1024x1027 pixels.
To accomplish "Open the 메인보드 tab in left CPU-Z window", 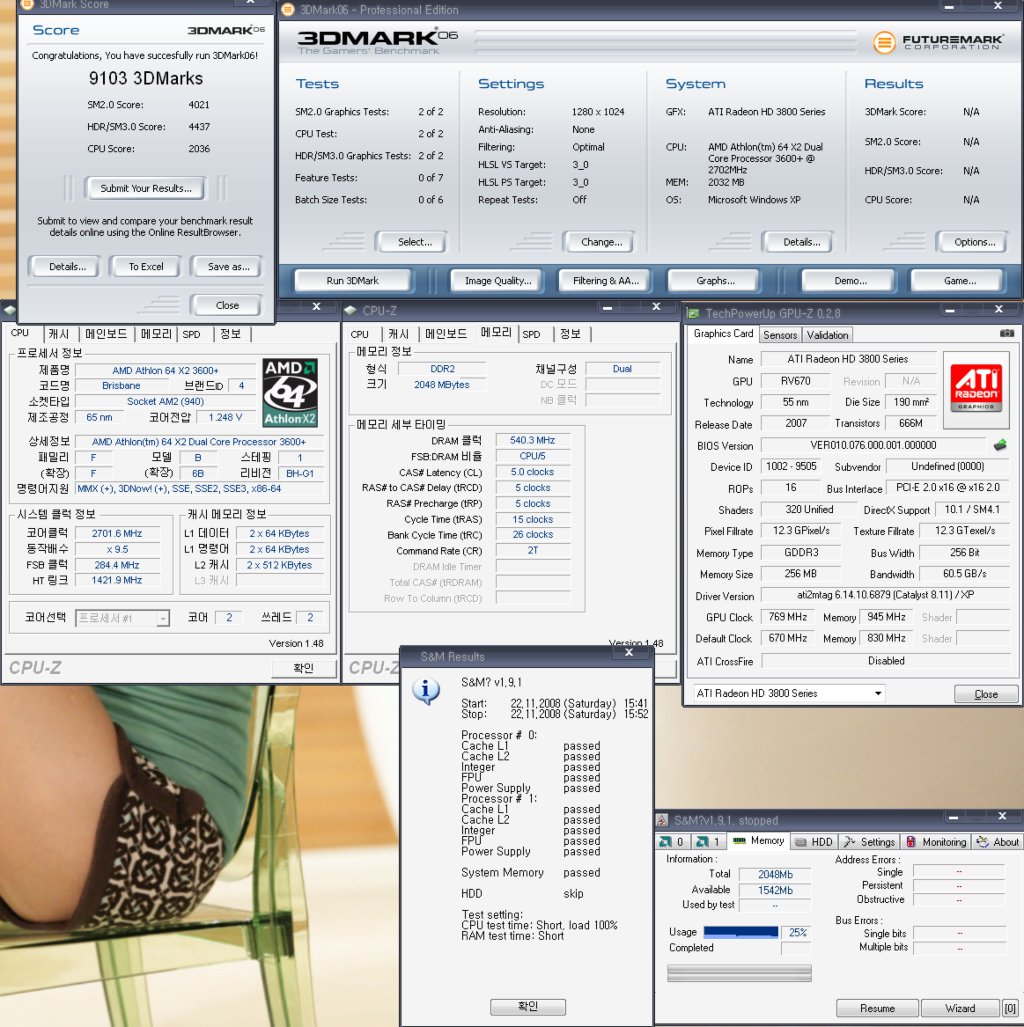I will 106,334.
